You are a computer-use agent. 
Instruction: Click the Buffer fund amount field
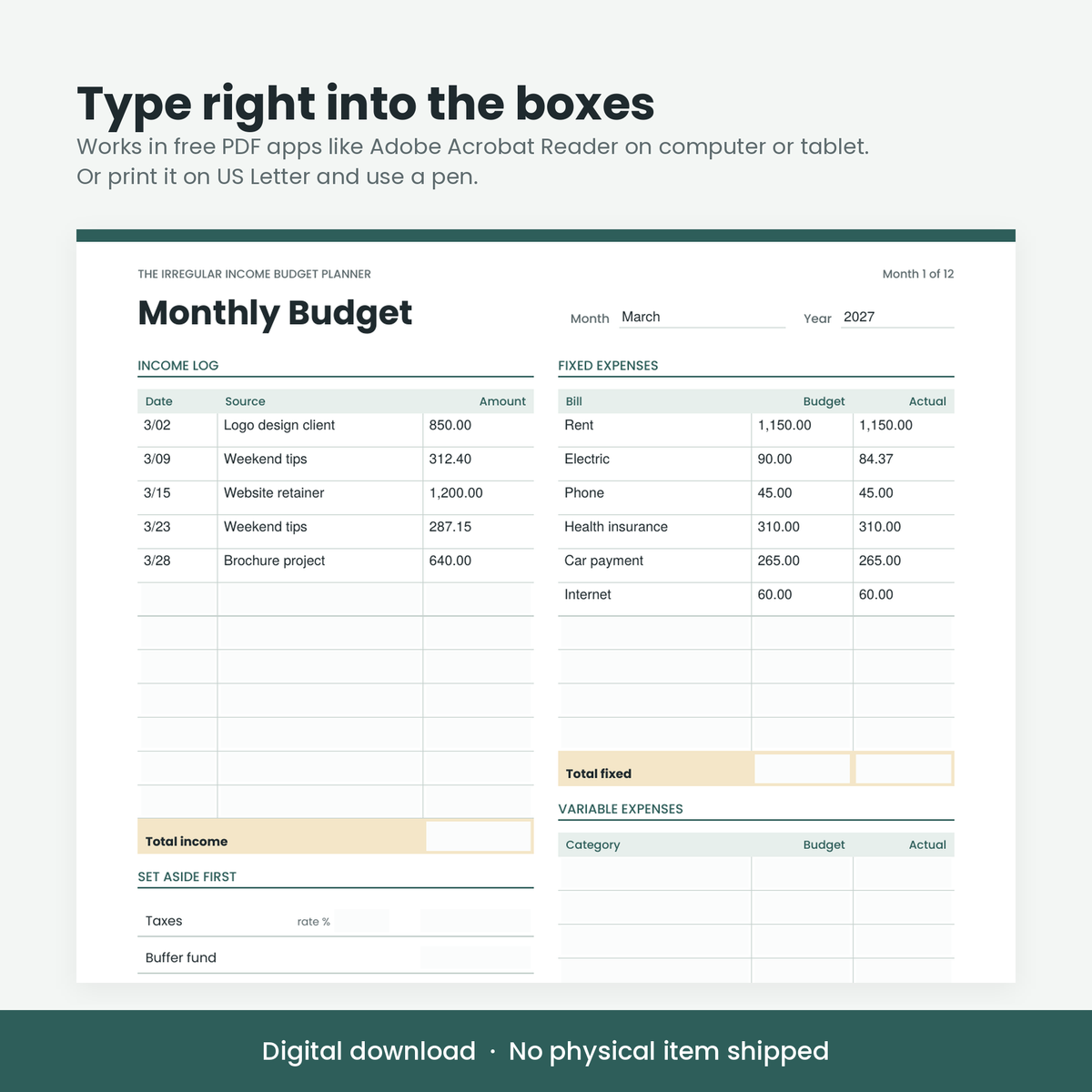(476, 958)
